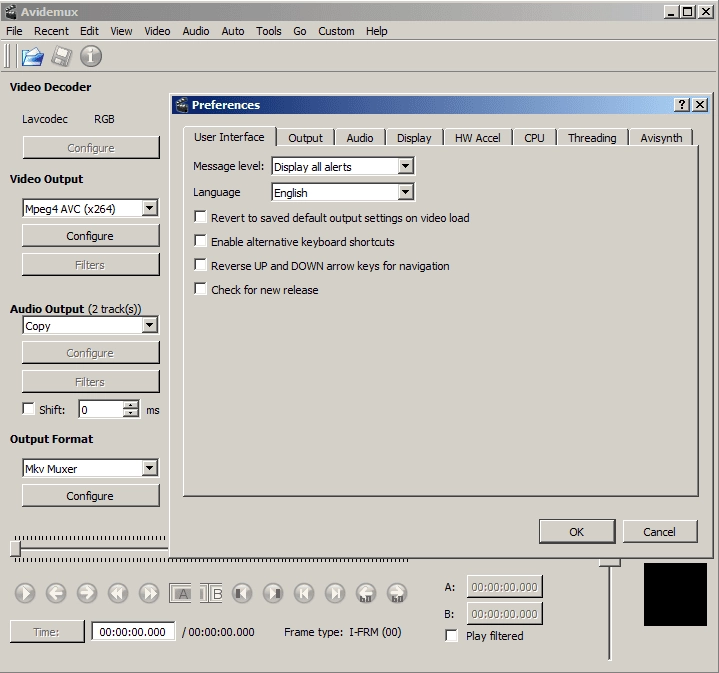719x673 pixels.
Task: Close the Preferences dialog with X
Action: (x=700, y=105)
